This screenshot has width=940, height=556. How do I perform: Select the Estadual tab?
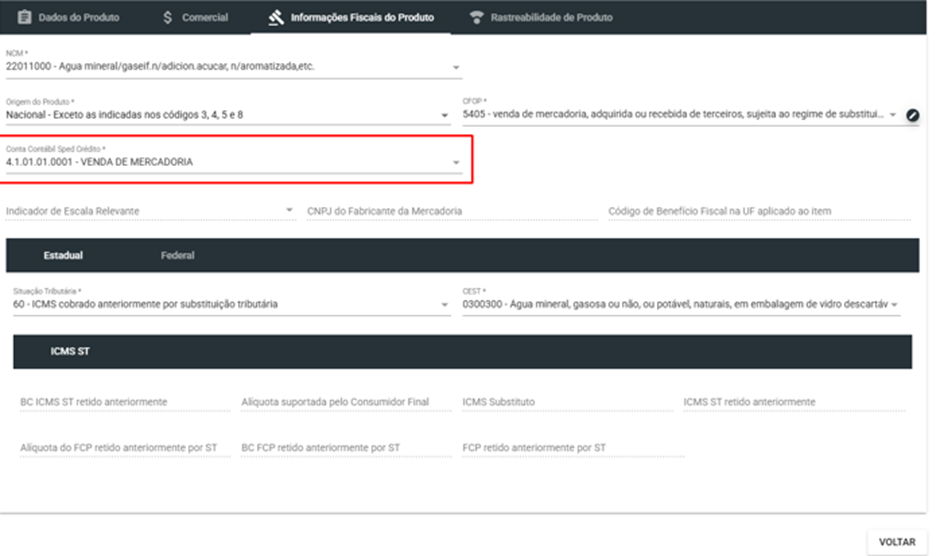63,256
